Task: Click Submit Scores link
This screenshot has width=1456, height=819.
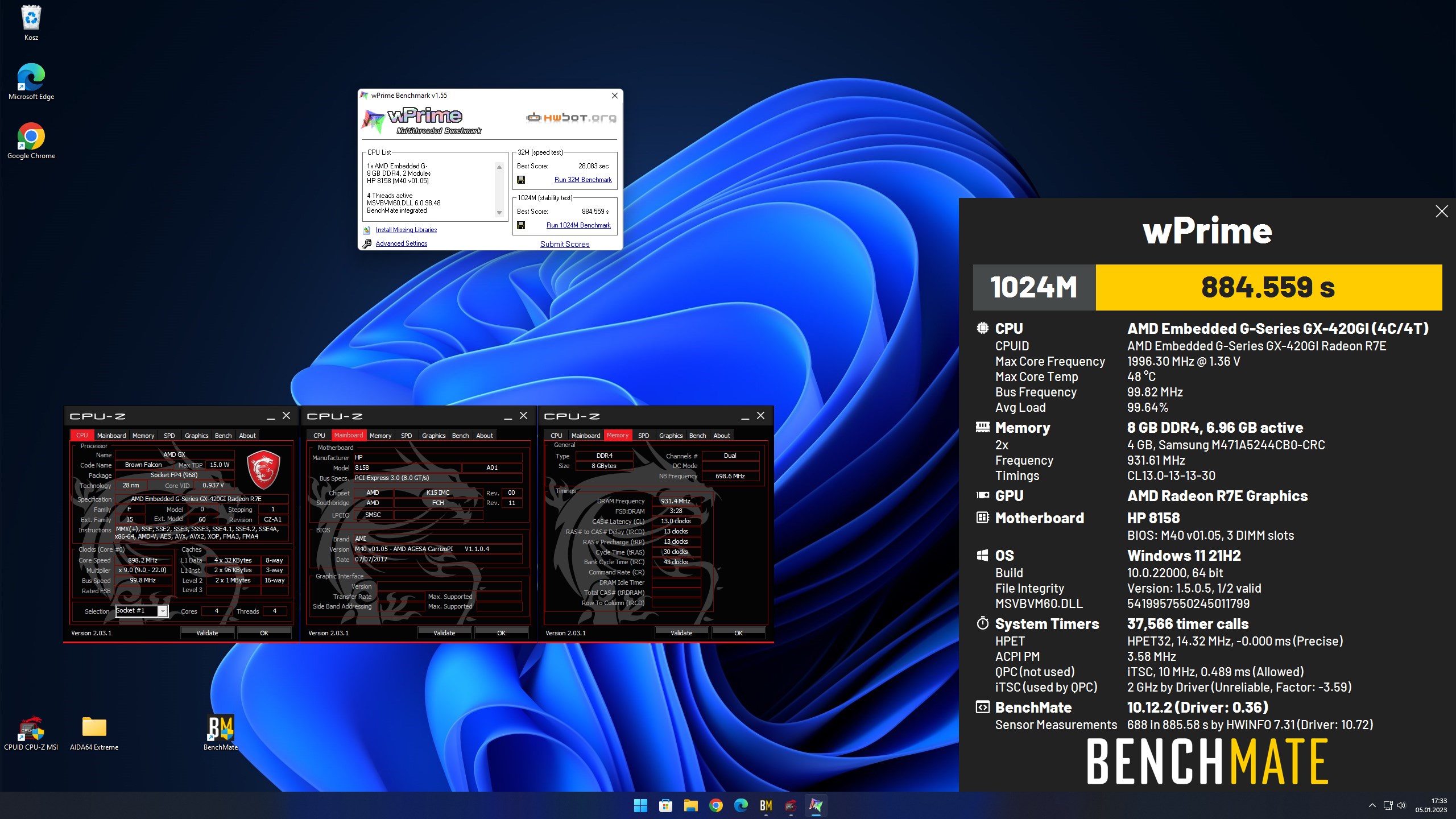Action: tap(565, 244)
